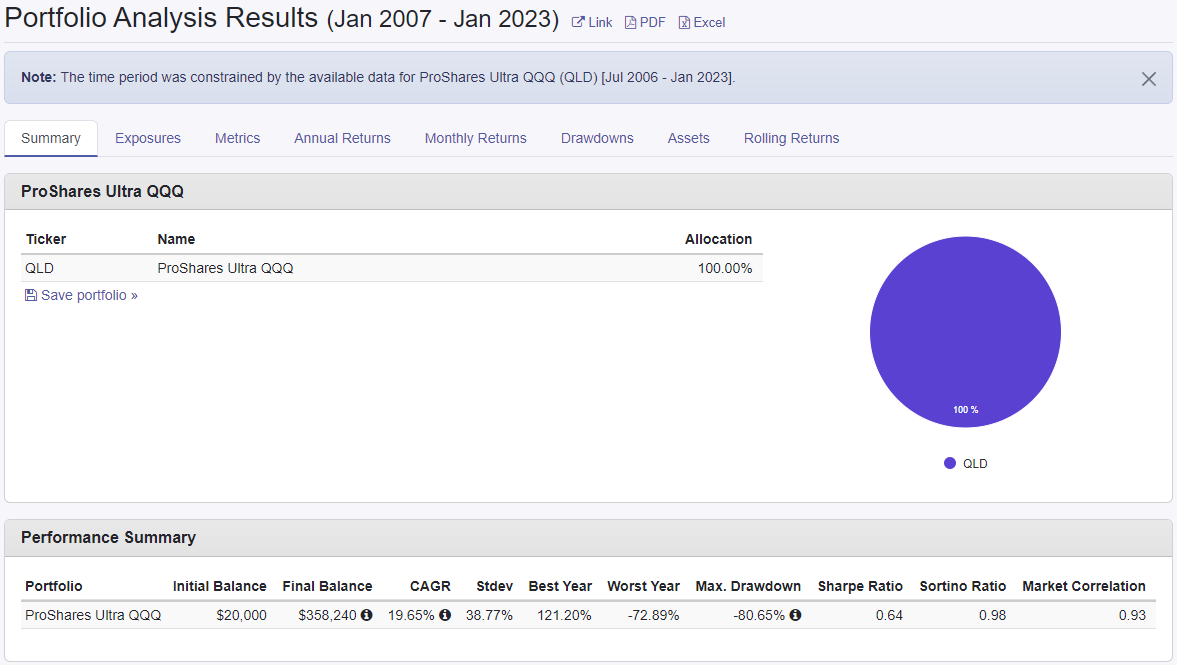Export results as PDF
The height and width of the screenshot is (665, 1177).
click(x=645, y=23)
